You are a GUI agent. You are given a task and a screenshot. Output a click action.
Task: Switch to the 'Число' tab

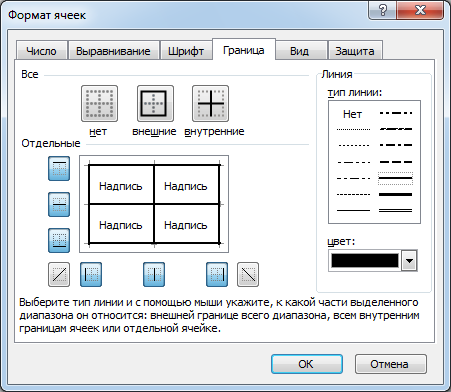[x=41, y=51]
